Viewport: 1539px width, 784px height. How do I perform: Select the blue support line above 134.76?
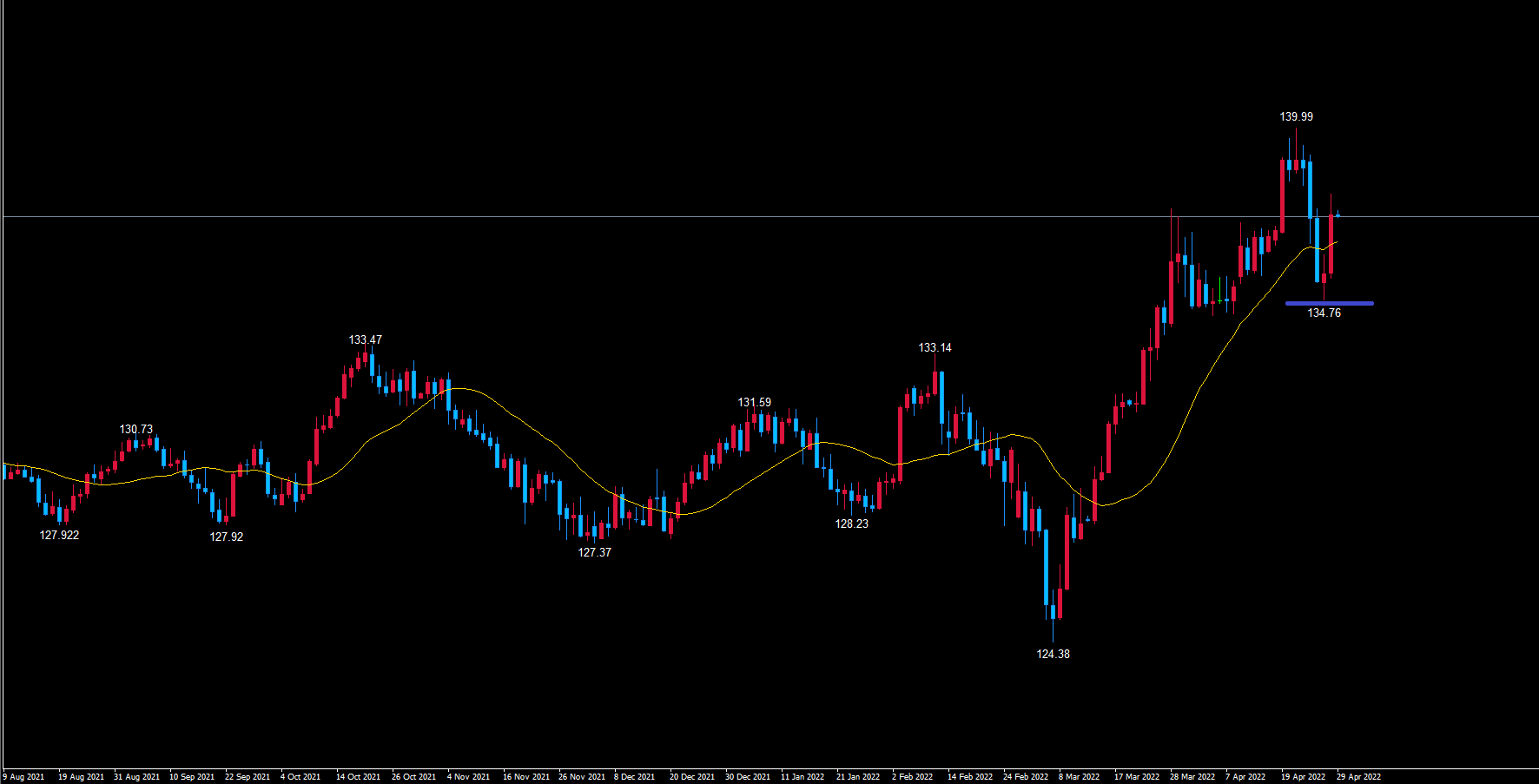coord(1329,303)
